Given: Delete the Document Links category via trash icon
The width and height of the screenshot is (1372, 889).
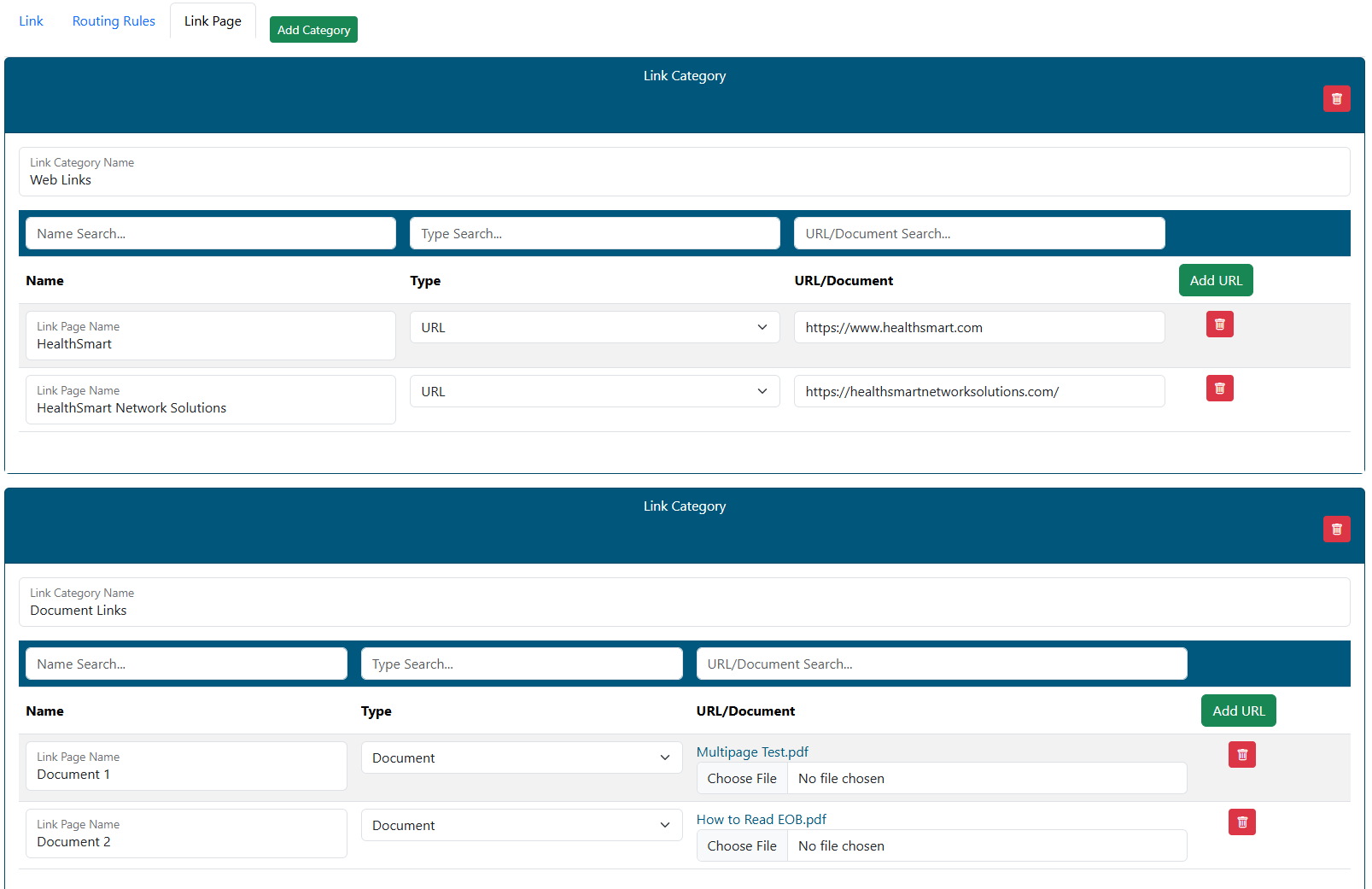Looking at the screenshot, I should tap(1336, 529).
